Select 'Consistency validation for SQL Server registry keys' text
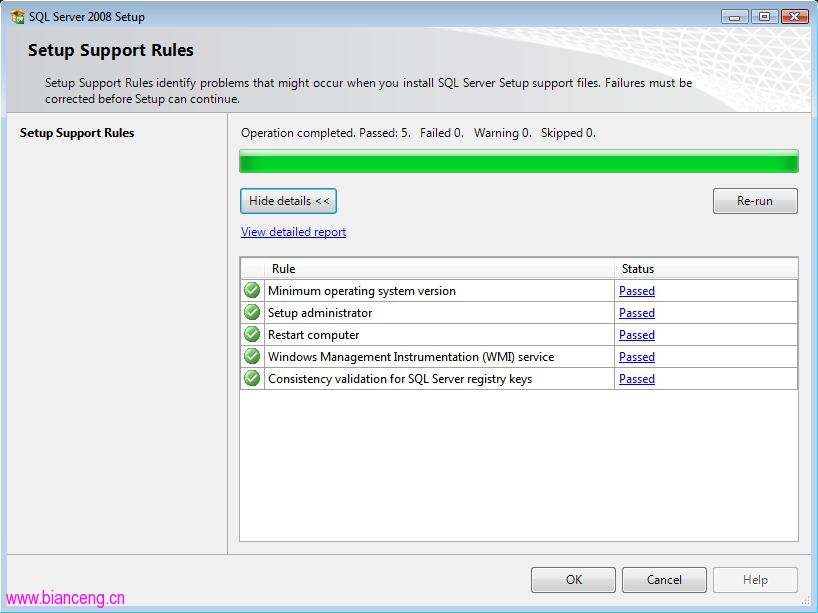The height and width of the screenshot is (613, 818). [x=400, y=378]
